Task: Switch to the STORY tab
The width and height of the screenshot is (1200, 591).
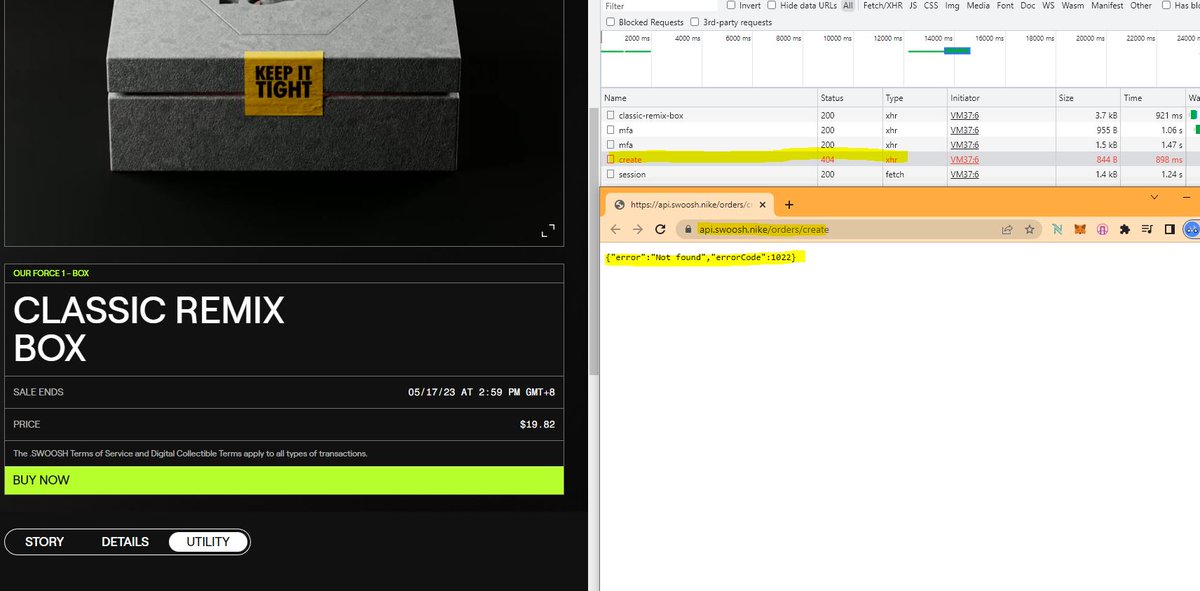Action: [x=44, y=542]
